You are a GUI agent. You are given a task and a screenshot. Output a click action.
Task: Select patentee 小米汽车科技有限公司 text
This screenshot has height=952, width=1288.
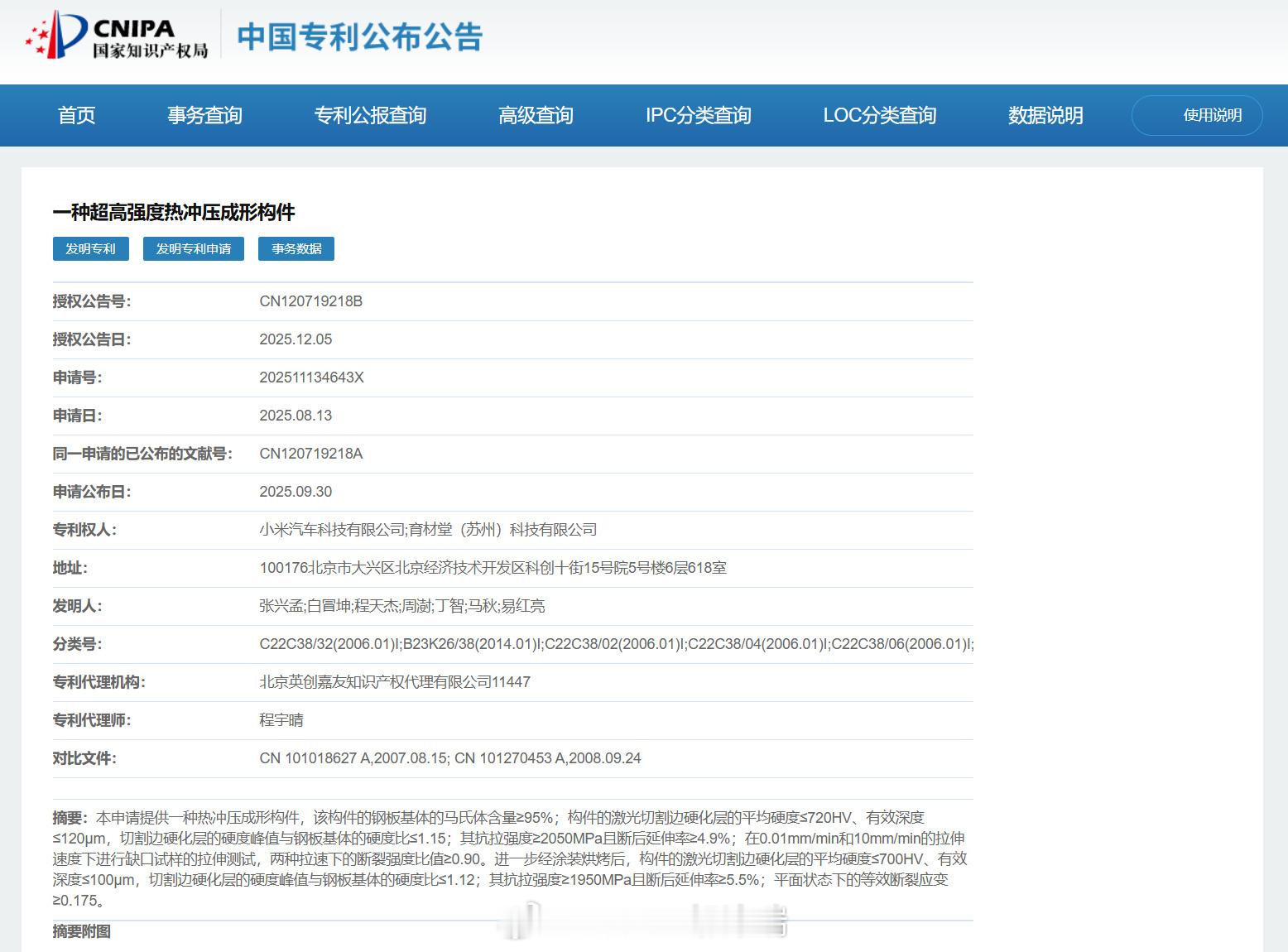tap(332, 530)
